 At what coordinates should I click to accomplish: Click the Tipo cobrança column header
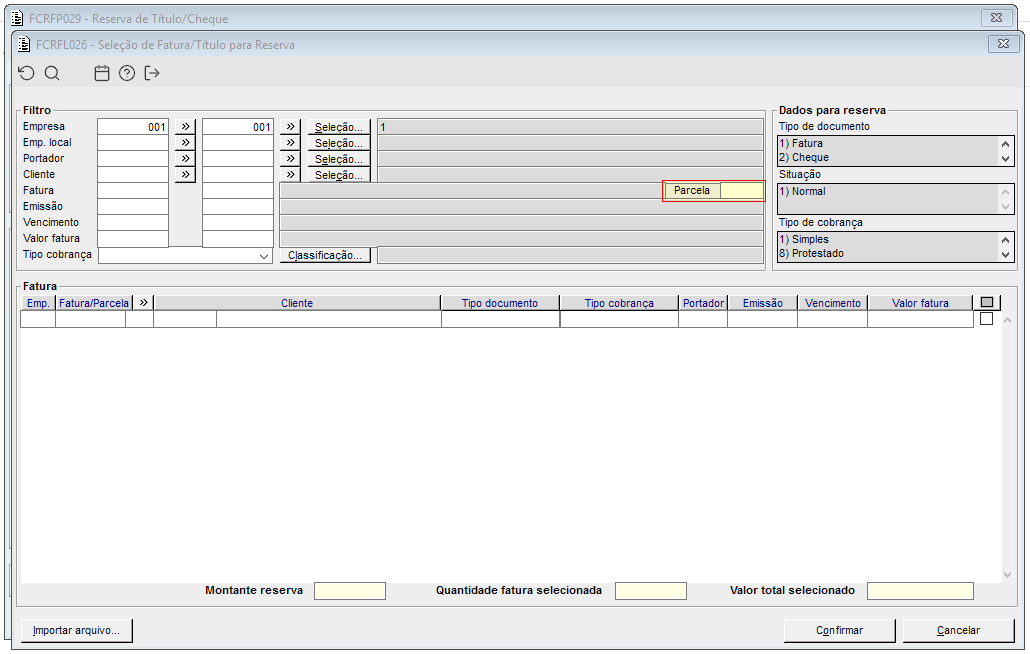click(x=619, y=303)
